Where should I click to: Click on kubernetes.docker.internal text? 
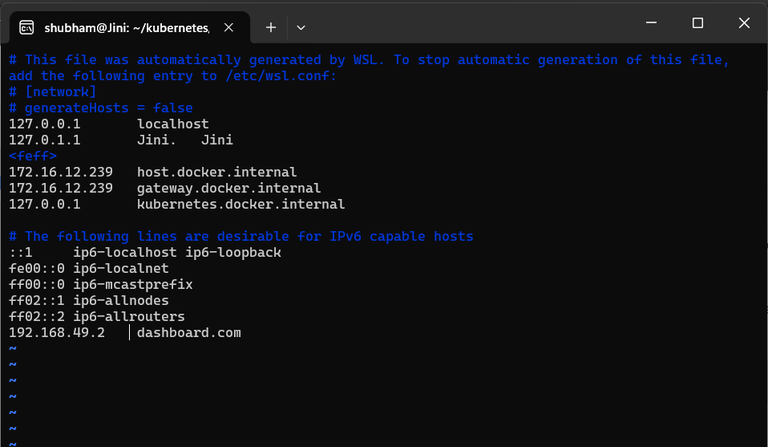click(240, 204)
